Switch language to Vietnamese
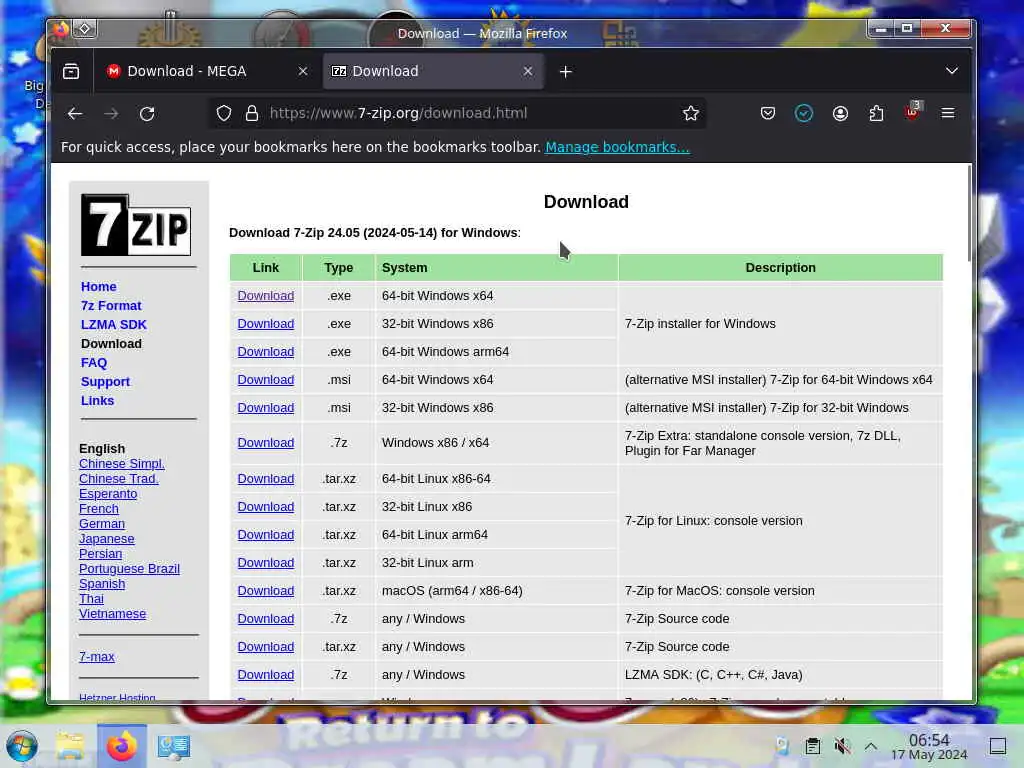Image resolution: width=1024 pixels, height=768 pixels. click(x=112, y=614)
